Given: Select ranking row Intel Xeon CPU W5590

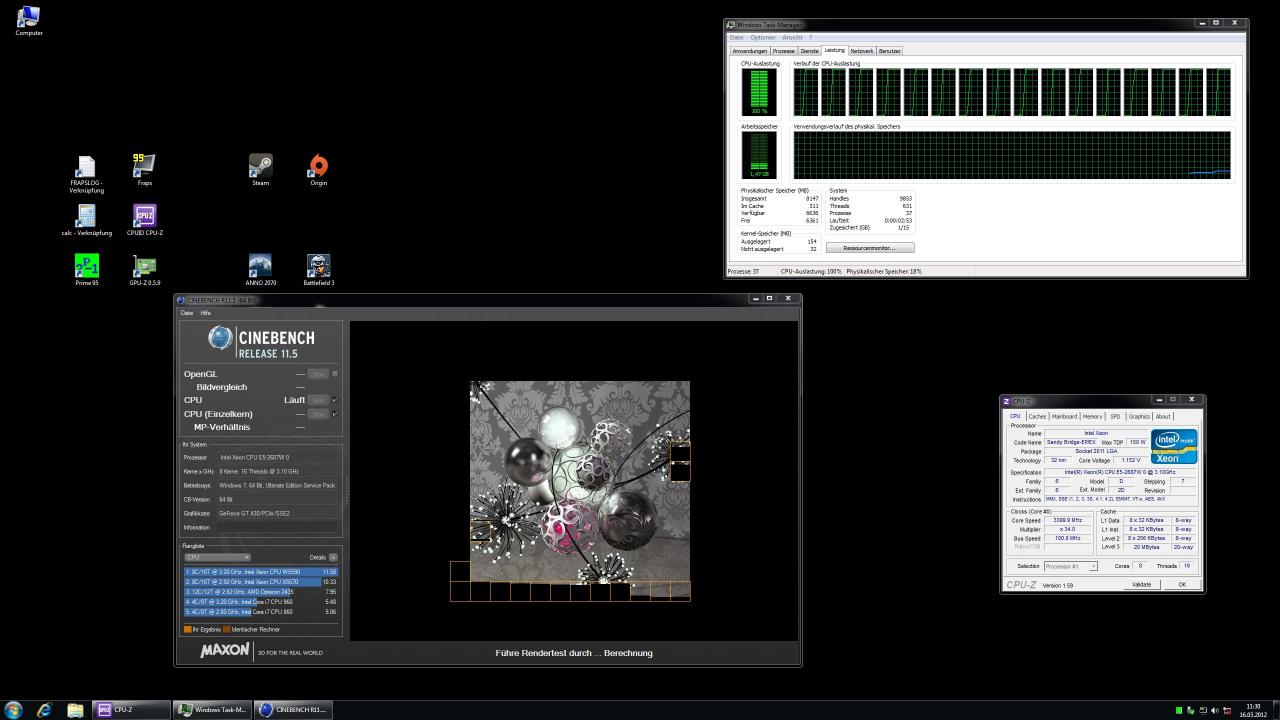Looking at the screenshot, I should 261,572.
